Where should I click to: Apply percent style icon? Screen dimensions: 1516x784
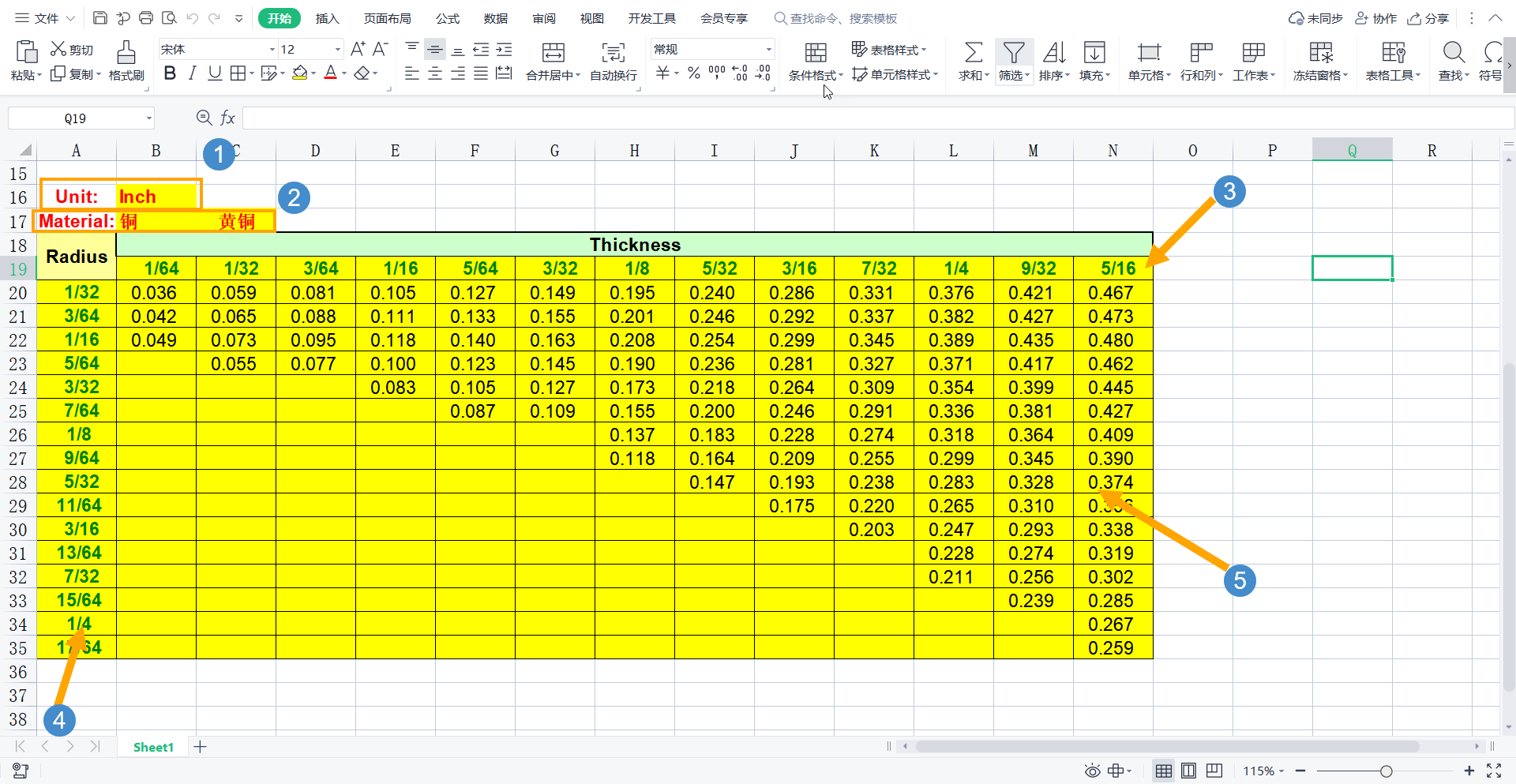[694, 73]
